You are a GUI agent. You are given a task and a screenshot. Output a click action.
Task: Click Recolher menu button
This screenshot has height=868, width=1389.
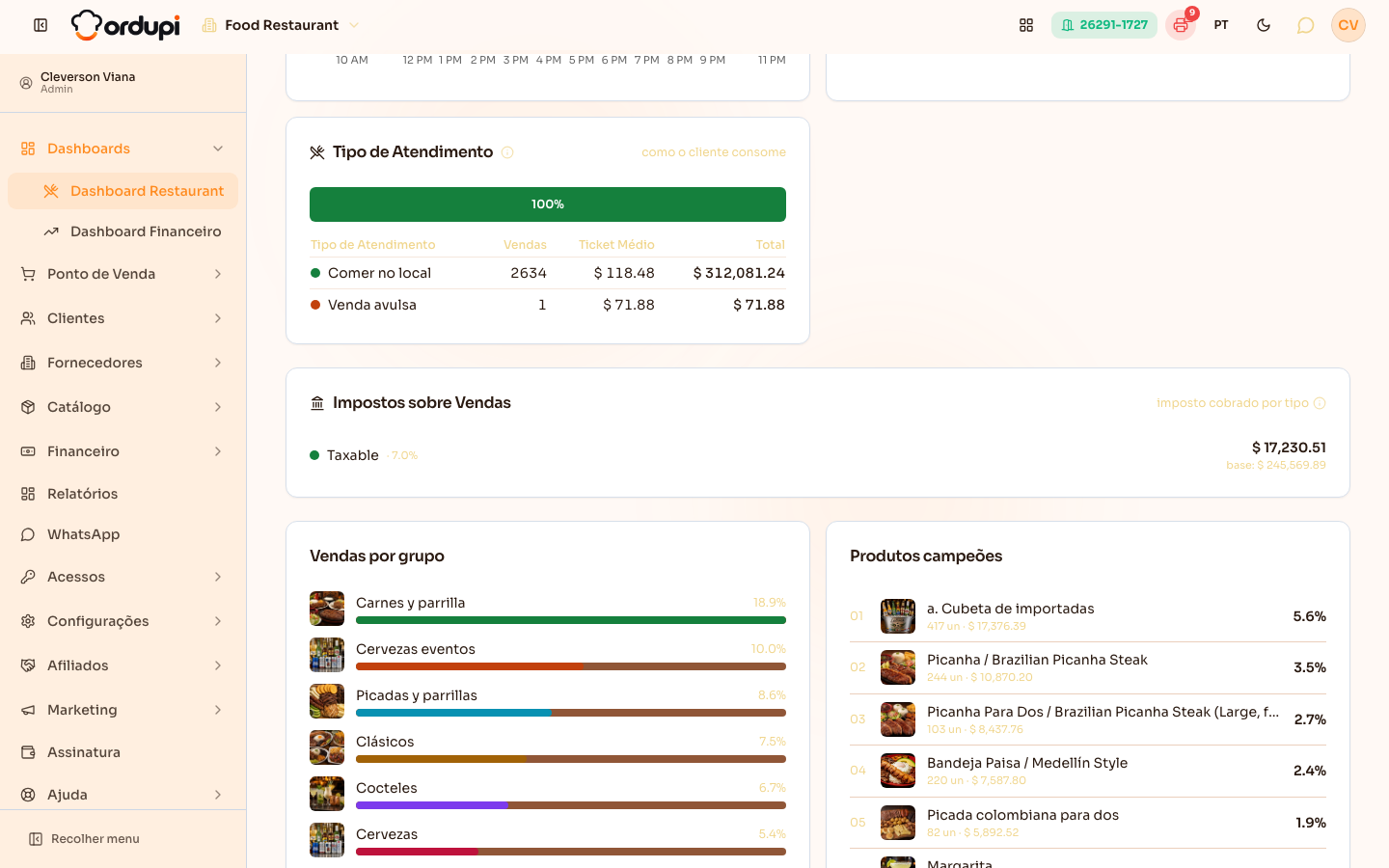[84, 839]
